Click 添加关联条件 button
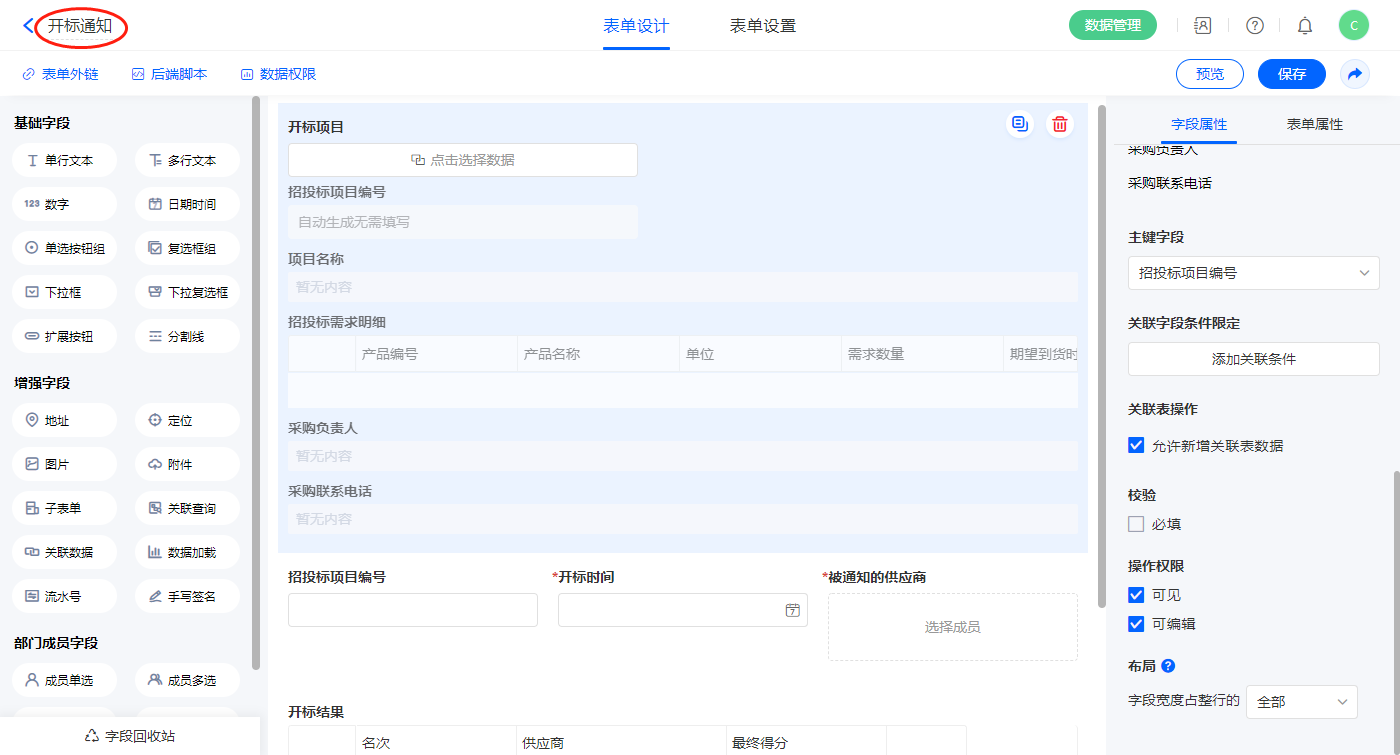Screen dimensions: 1400x755 1253,359
